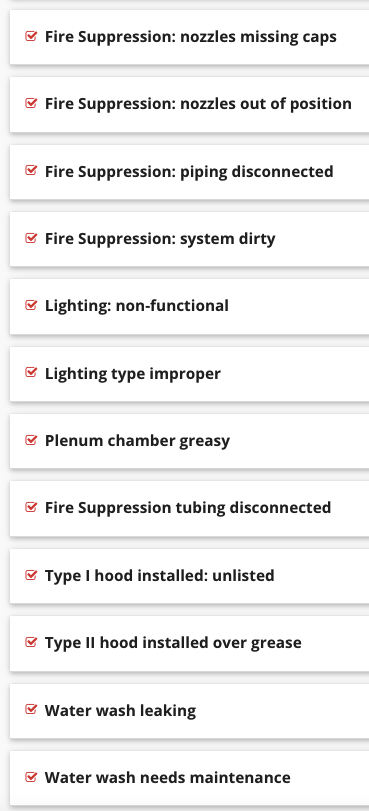Image resolution: width=369 pixels, height=811 pixels.
Task: Uncheck Fire Suppression: piping disconnected
Action: [x=32, y=171]
